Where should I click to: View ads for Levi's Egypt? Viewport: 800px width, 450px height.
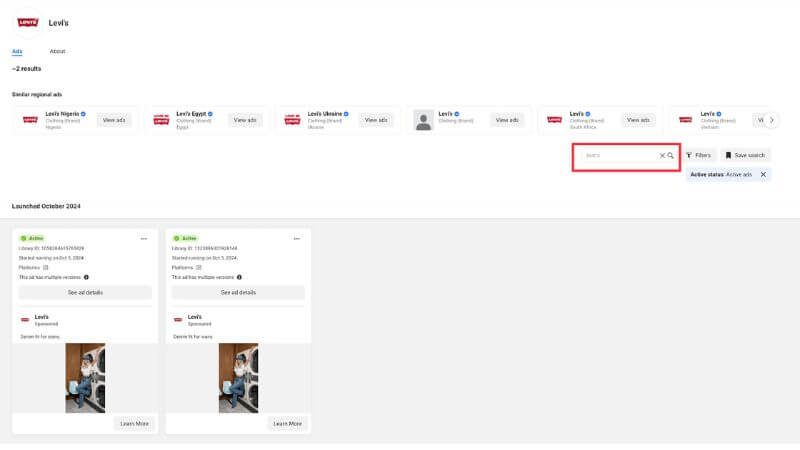point(245,120)
